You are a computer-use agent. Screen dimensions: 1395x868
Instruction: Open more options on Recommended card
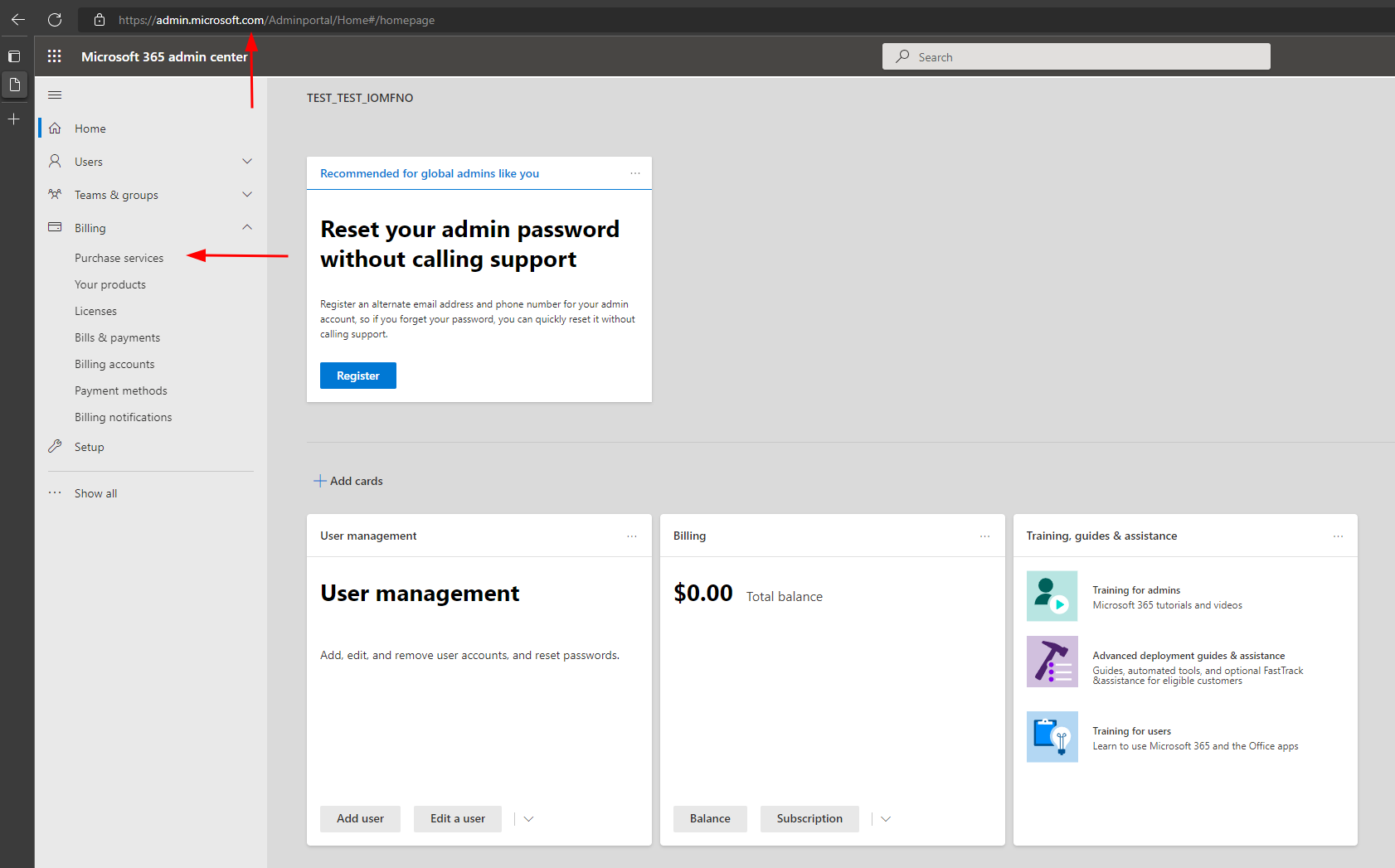click(x=635, y=173)
